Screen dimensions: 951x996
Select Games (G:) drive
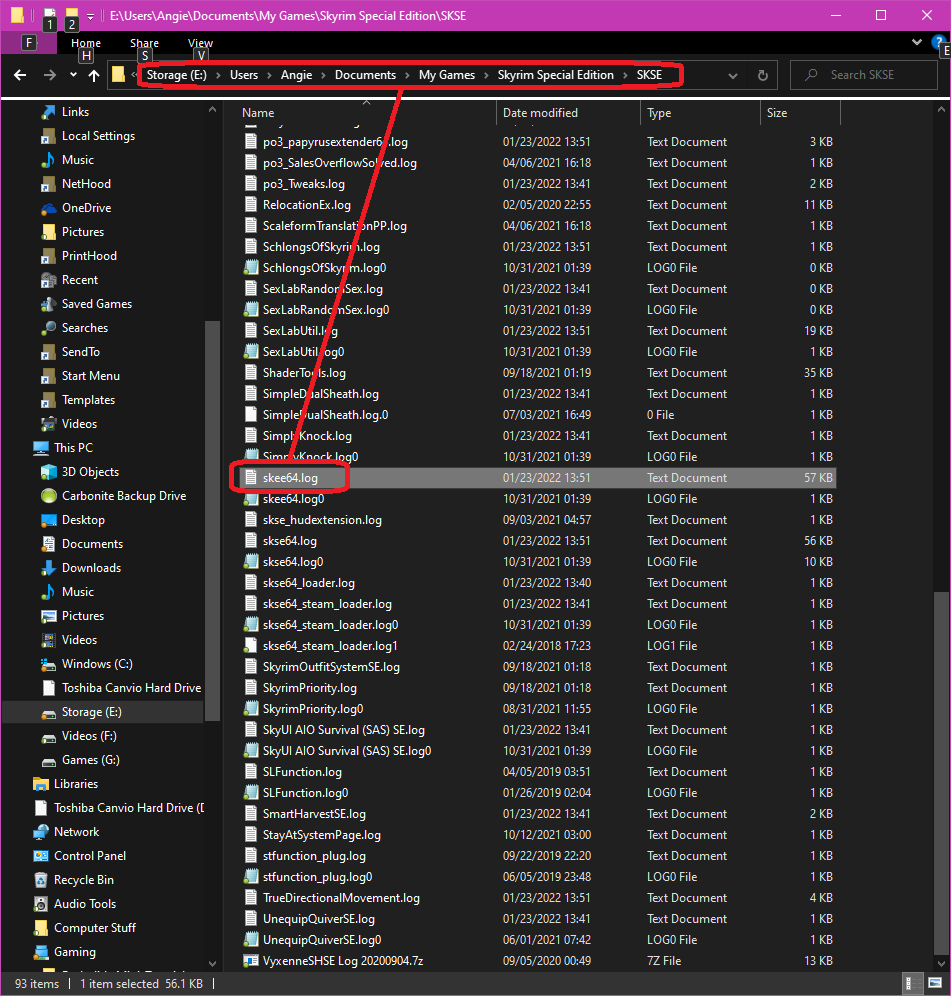(90, 760)
